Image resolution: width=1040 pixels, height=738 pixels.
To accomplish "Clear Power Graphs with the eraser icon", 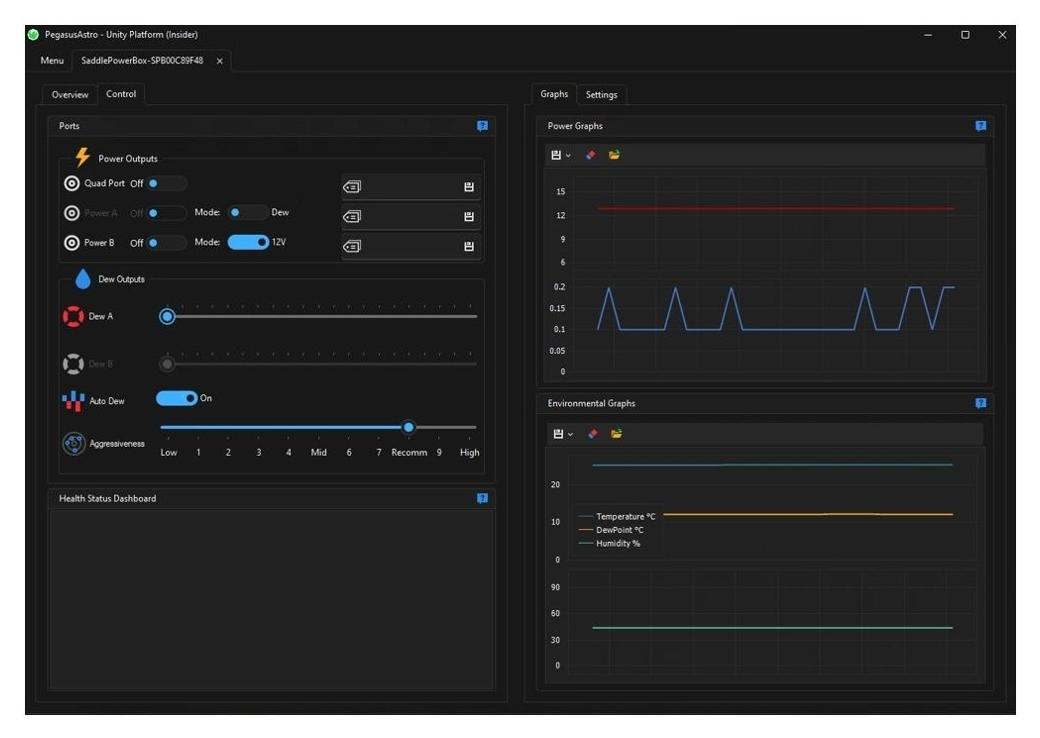I will coord(590,155).
